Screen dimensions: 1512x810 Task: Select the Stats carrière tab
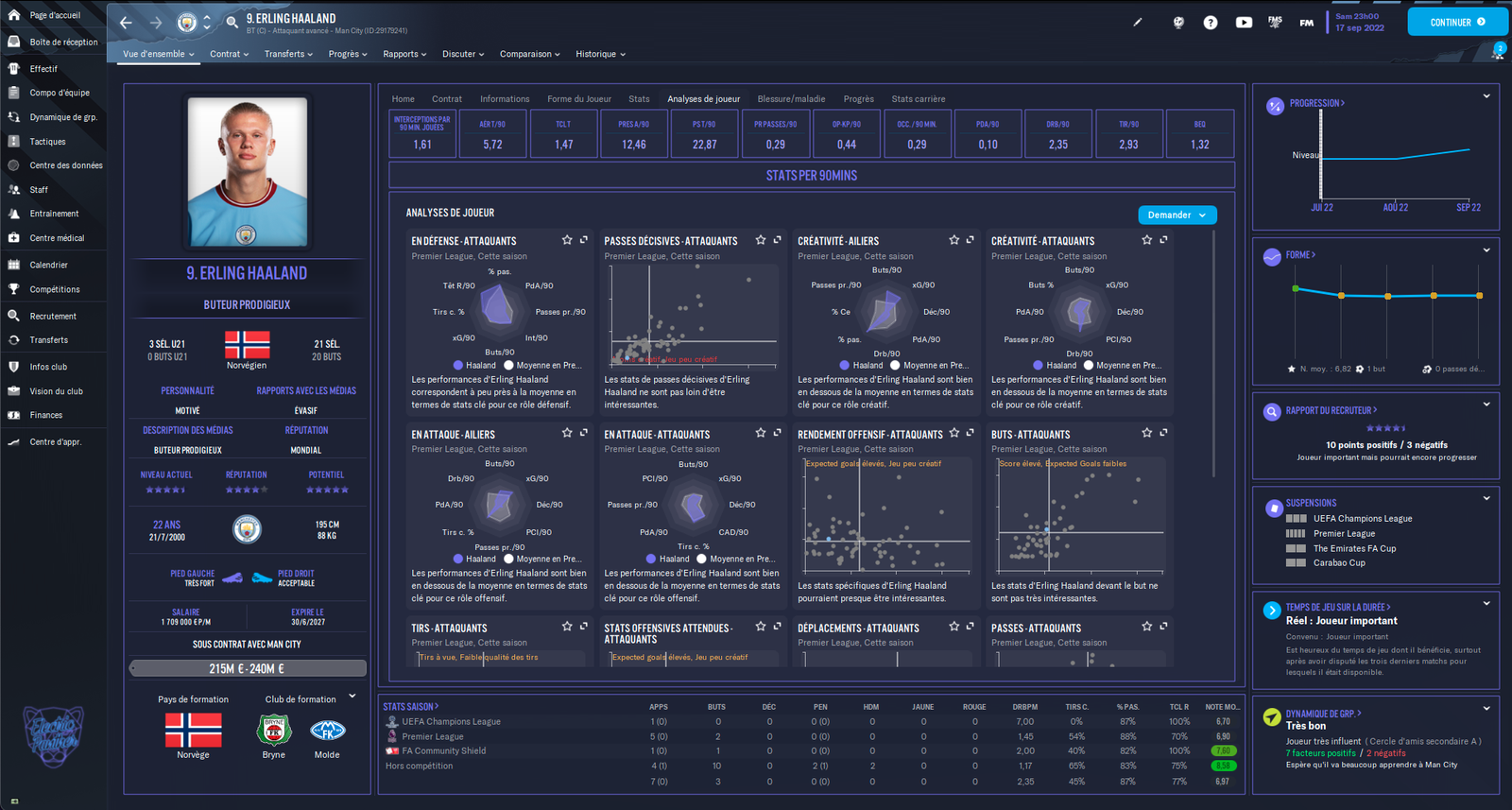(918, 99)
